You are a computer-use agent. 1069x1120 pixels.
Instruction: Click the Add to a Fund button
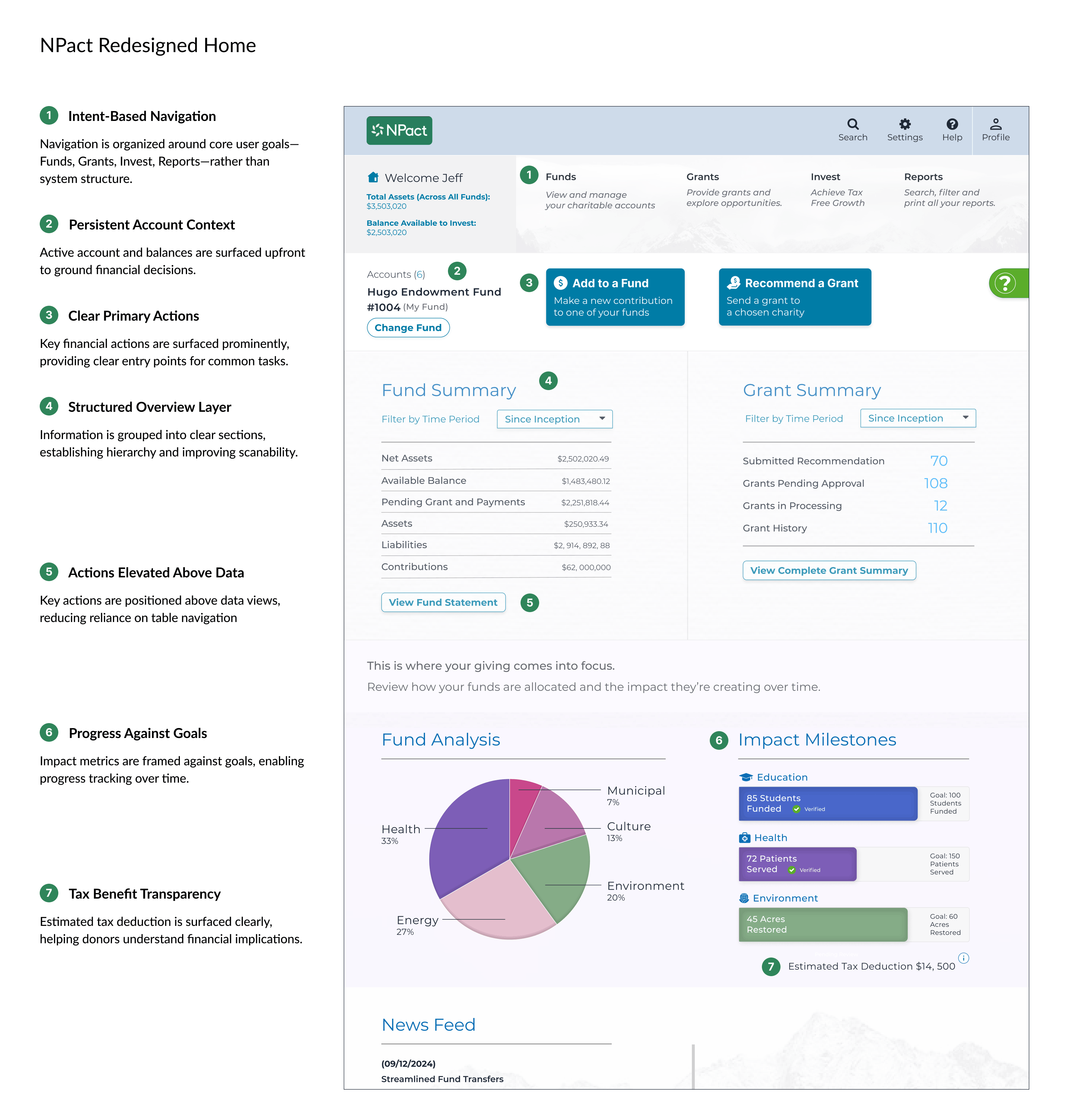(615, 297)
